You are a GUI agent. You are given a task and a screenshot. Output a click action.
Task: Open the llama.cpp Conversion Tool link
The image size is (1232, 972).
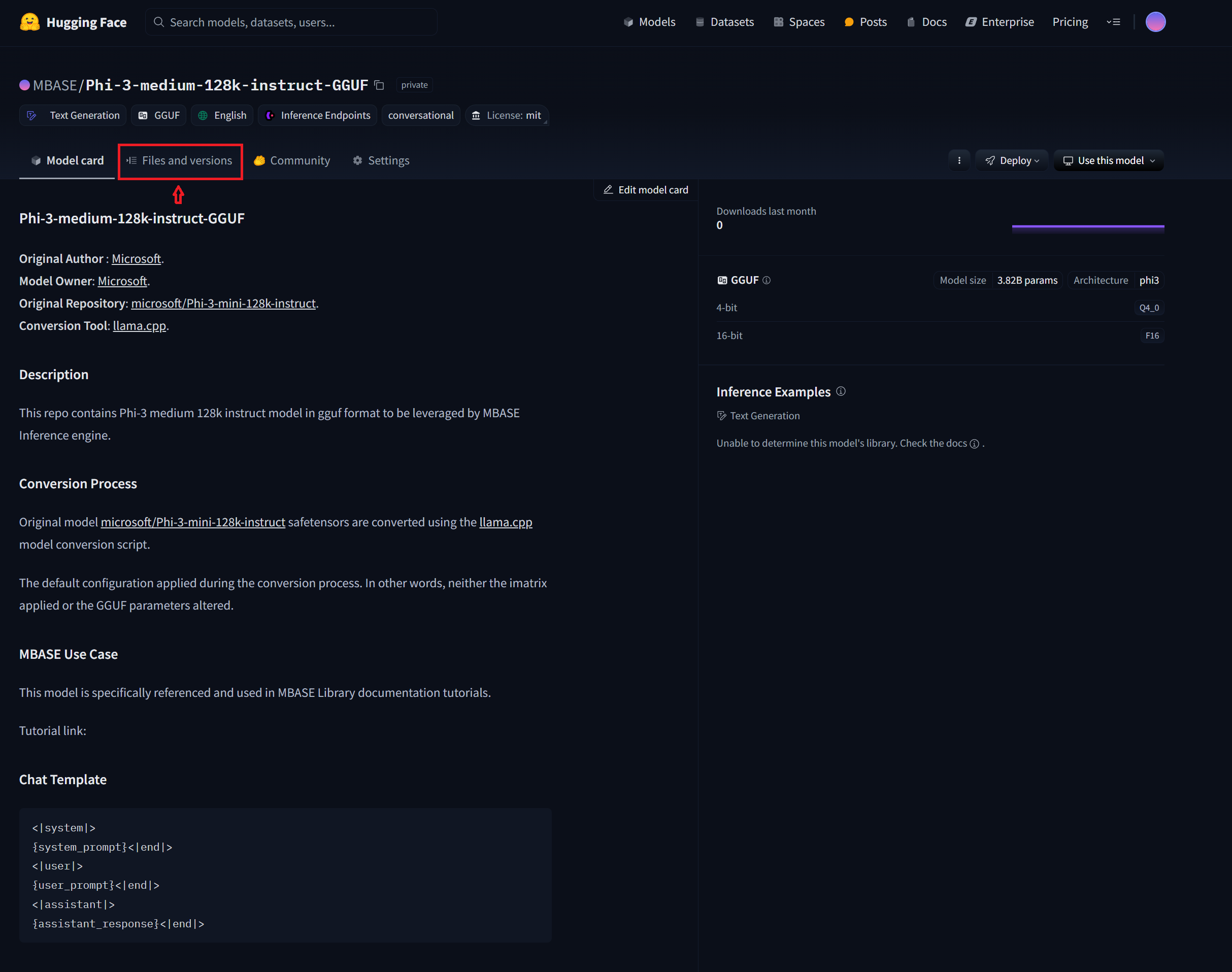click(140, 325)
